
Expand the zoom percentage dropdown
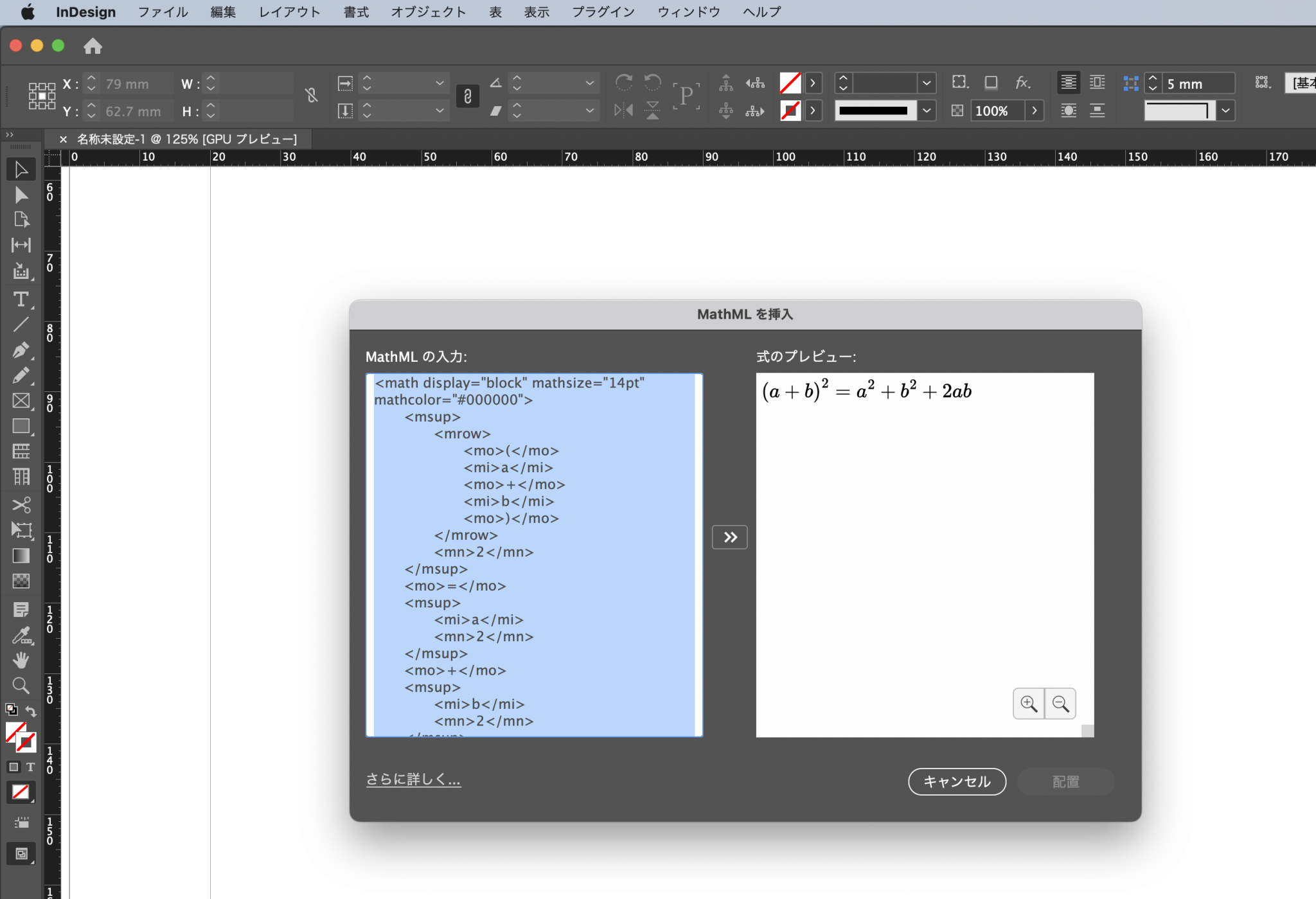(1035, 111)
